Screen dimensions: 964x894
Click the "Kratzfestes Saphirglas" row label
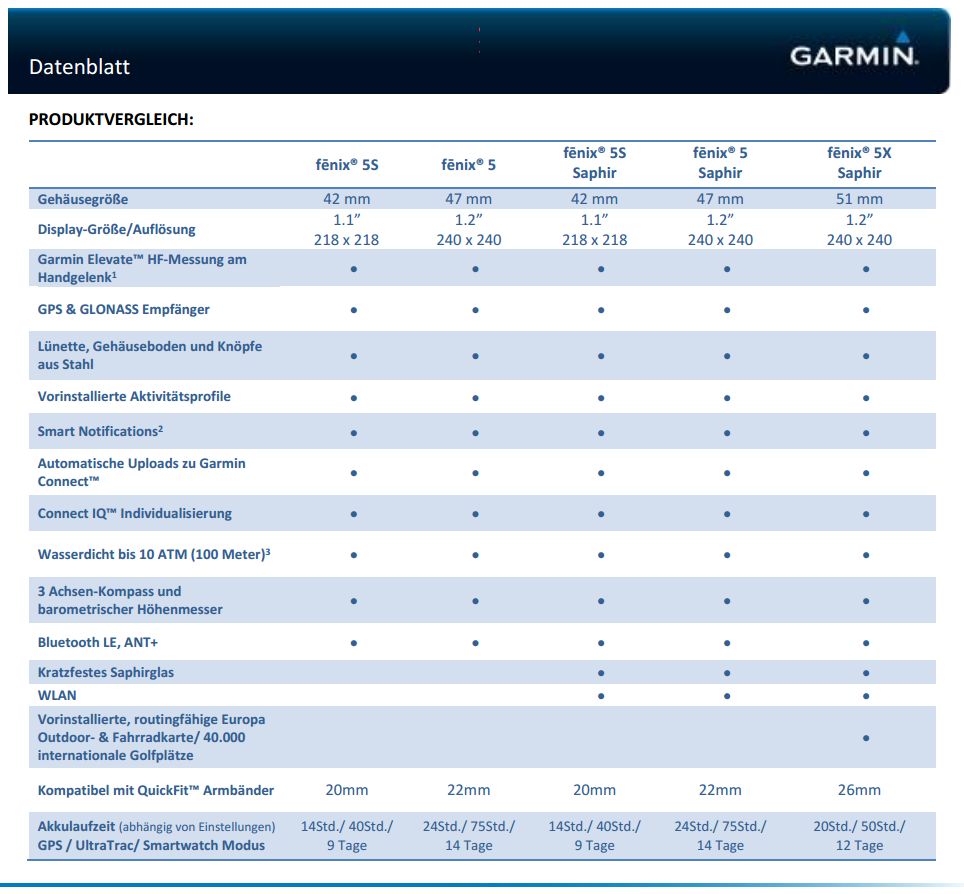click(x=106, y=673)
